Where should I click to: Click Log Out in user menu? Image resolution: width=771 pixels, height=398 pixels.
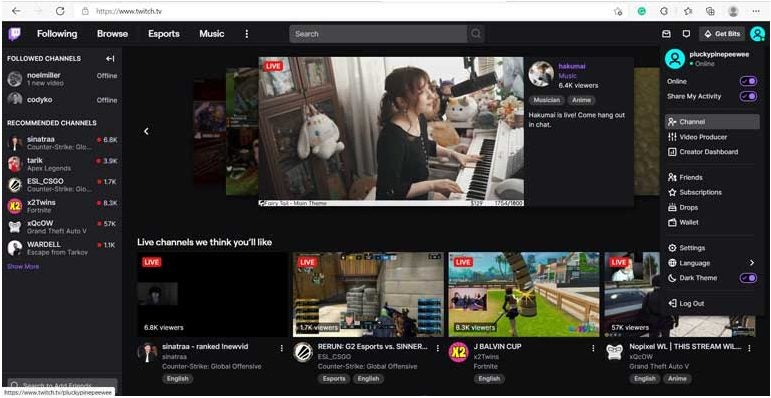[x=712, y=304]
